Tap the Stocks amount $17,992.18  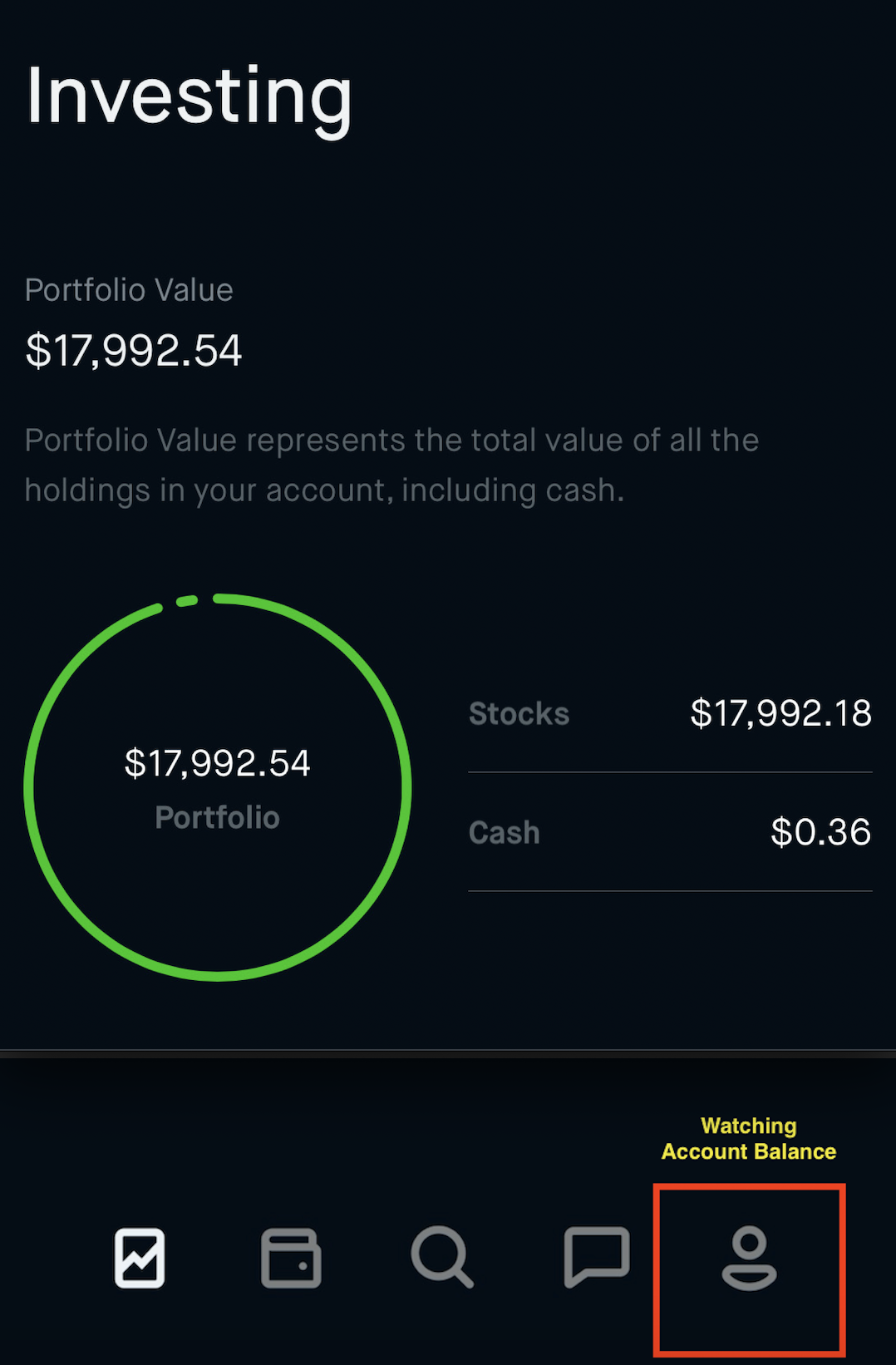[x=781, y=713]
